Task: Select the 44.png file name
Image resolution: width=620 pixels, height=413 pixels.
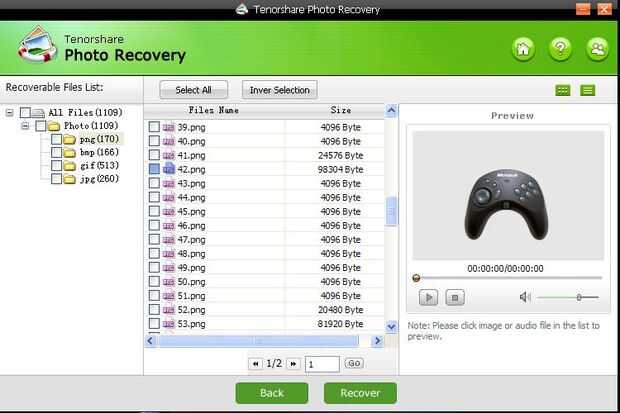Action: [191, 197]
